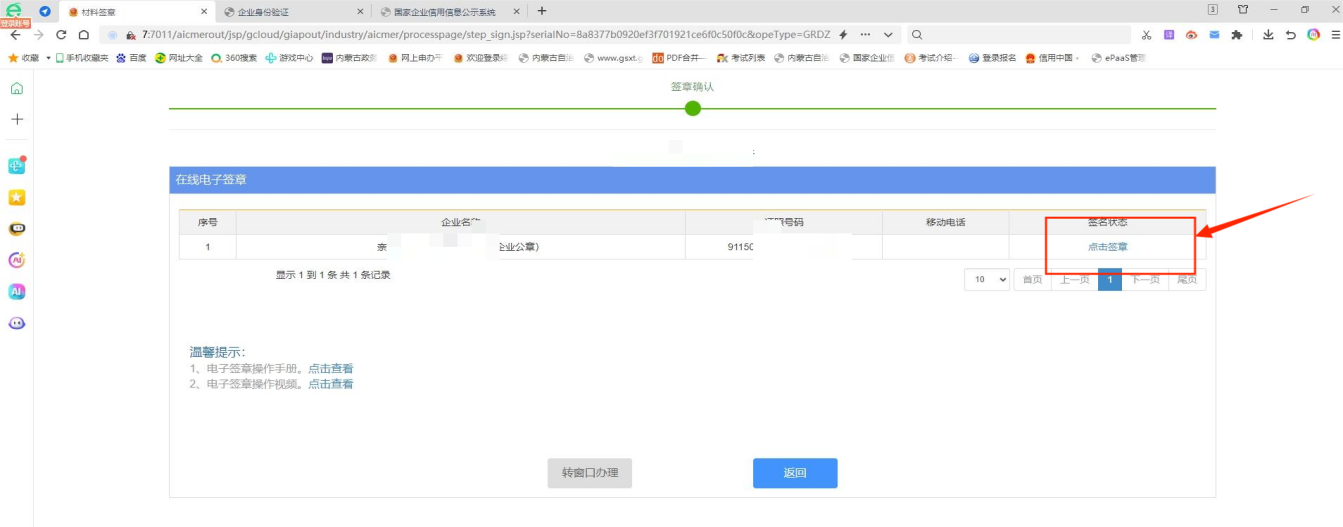Click the green step progress circle
Image resolution: width=1343 pixels, height=527 pixels.
point(692,108)
